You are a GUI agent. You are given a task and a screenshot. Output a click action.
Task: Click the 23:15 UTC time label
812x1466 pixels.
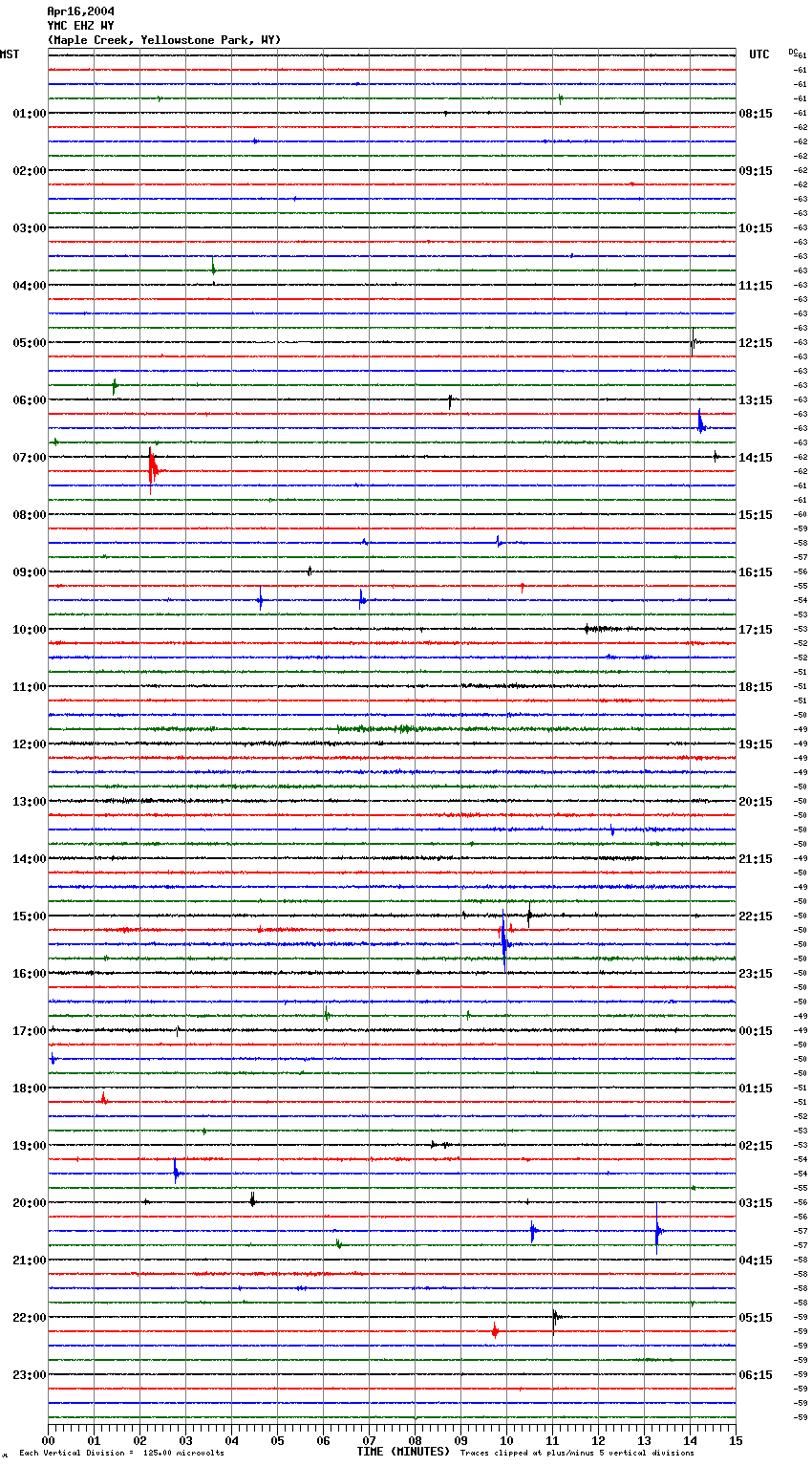tap(756, 974)
